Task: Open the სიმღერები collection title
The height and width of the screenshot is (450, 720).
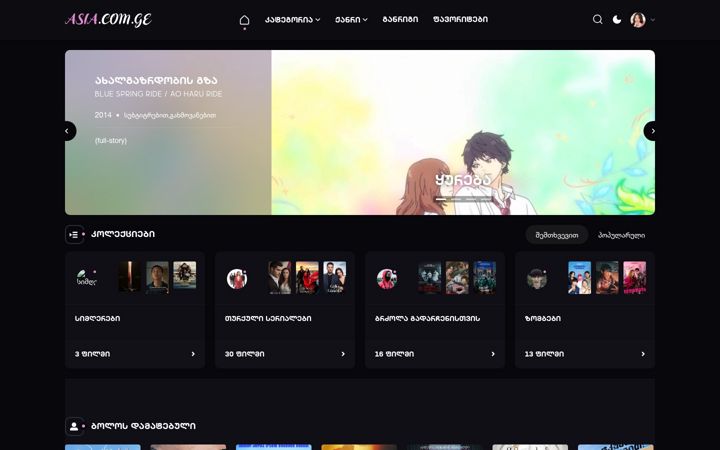Action: (x=97, y=318)
